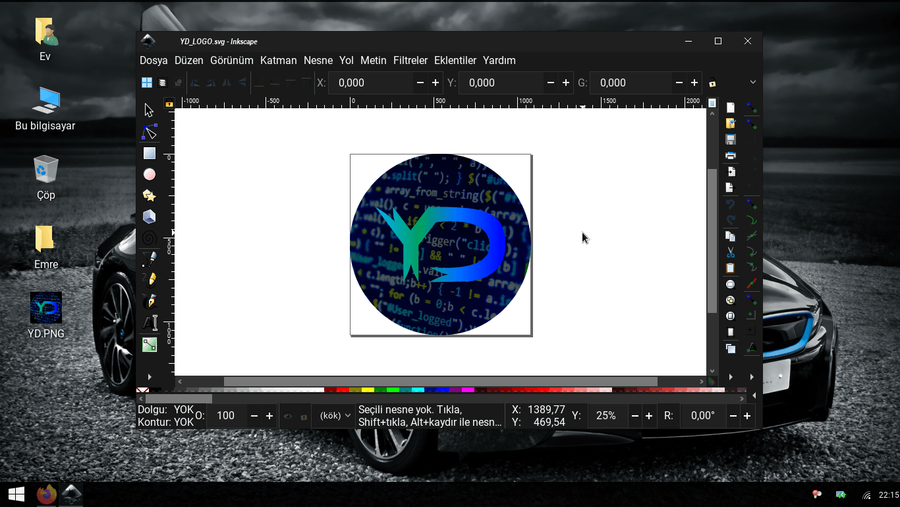Toggle the width-height ratio lock
This screenshot has width=900, height=507.
point(712,83)
